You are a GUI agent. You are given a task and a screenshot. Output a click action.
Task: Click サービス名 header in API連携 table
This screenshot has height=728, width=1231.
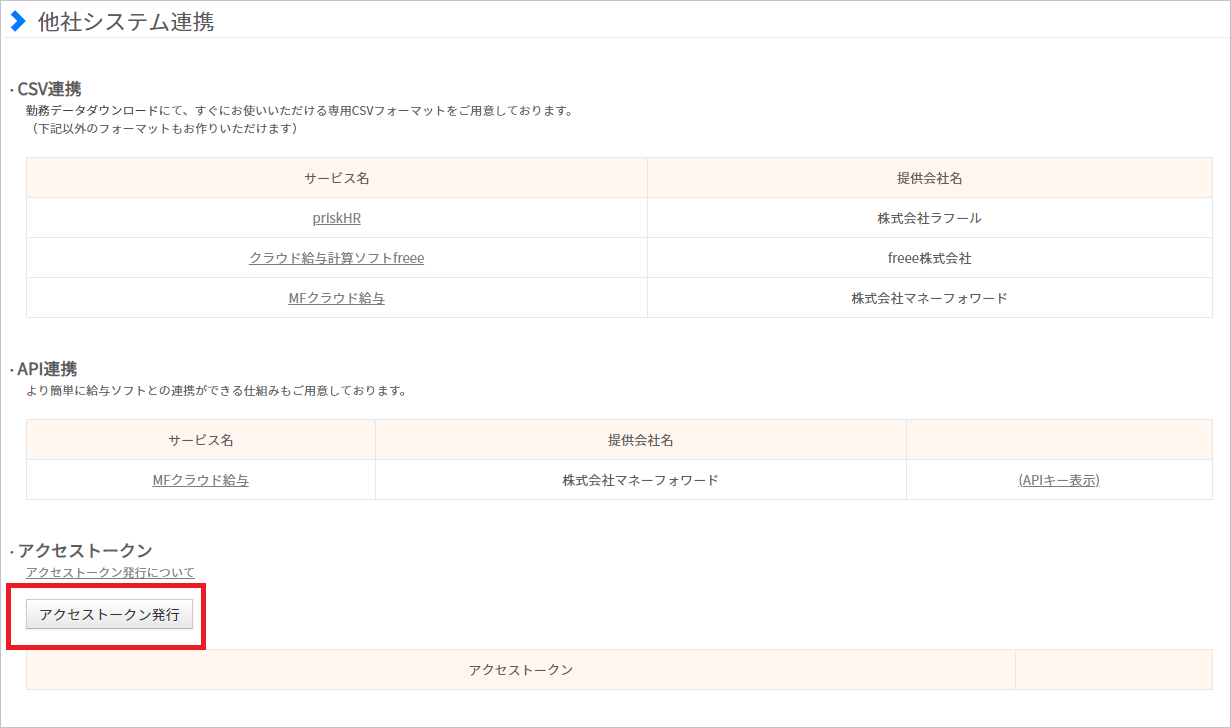(x=200, y=440)
